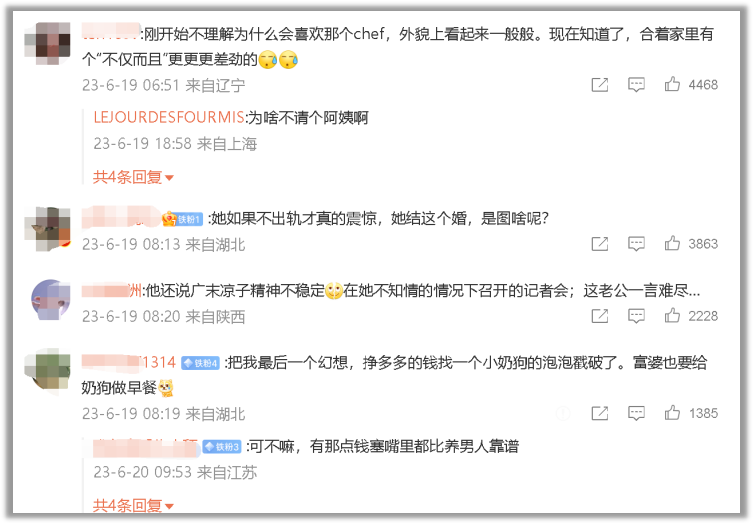753x524 pixels.
Task: Like the comment with 2228 likes
Action: click(x=672, y=316)
